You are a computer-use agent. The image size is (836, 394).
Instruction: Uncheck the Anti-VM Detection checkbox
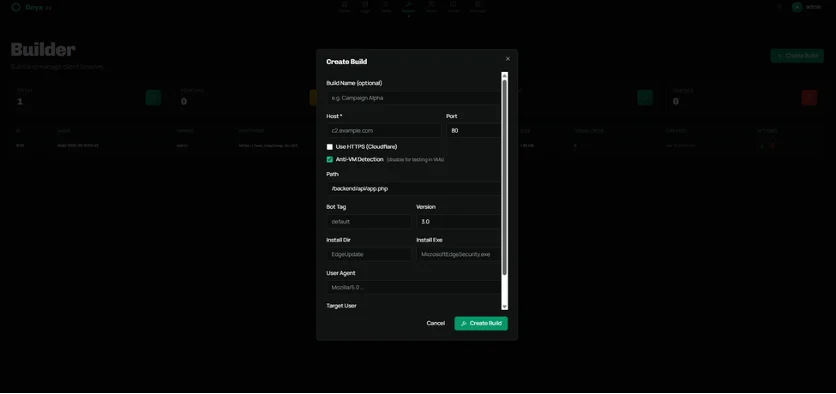click(329, 159)
